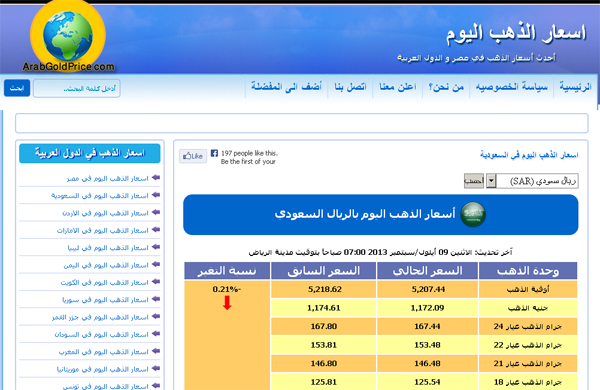Click arrow icon beside الامارات gold prices

(x=156, y=230)
